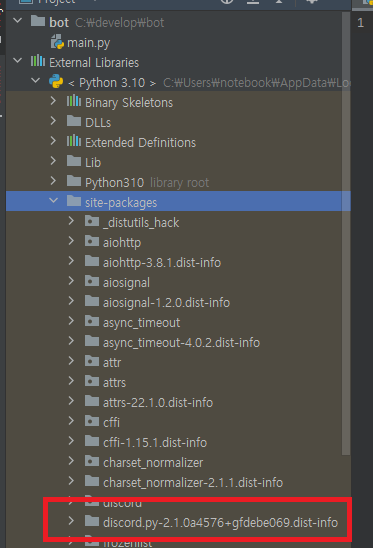The width and height of the screenshot is (373, 548).
Task: Click the attr package folder icon
Action: [92, 361]
